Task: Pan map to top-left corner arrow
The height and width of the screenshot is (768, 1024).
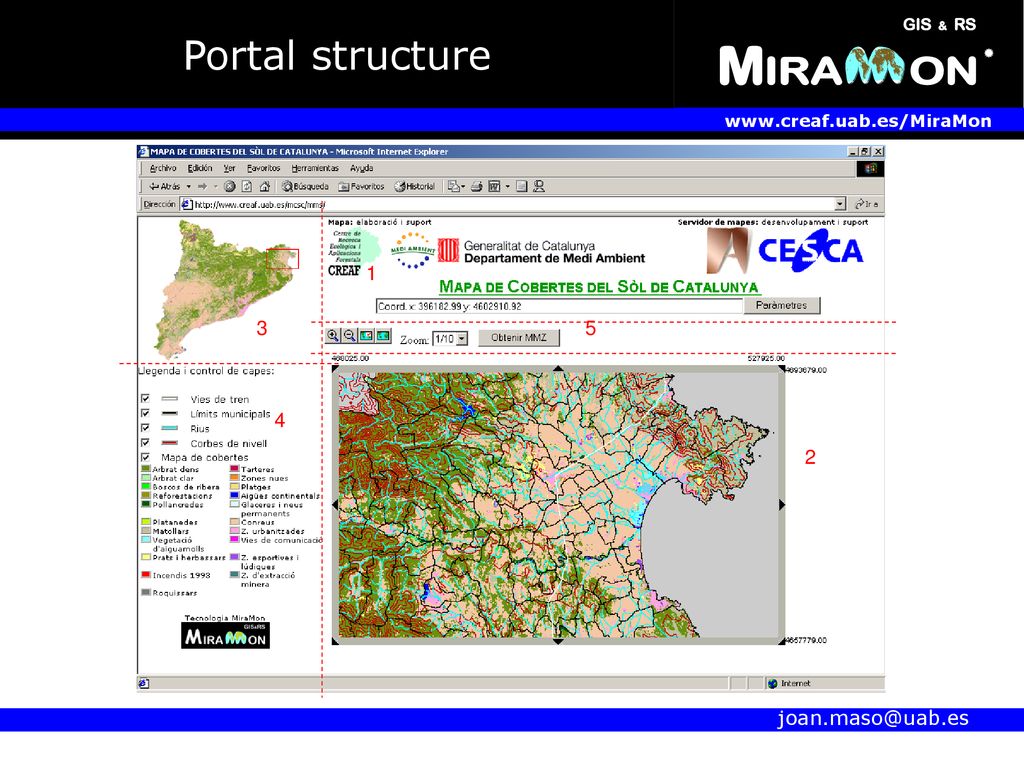Action: (336, 369)
